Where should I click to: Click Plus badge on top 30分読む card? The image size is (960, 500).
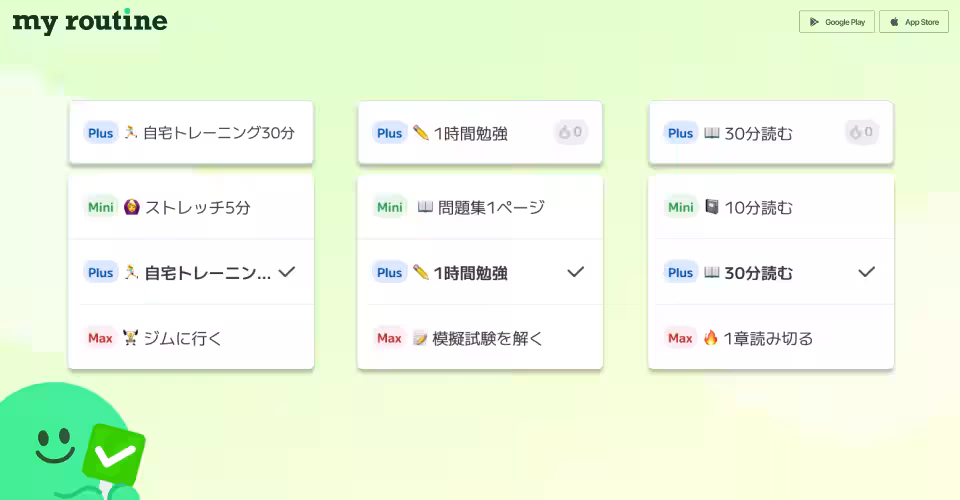(680, 133)
